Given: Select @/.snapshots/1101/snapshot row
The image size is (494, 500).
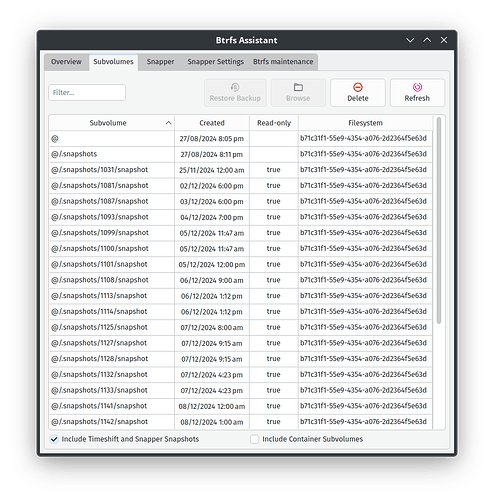Looking at the screenshot, I should (241, 264).
